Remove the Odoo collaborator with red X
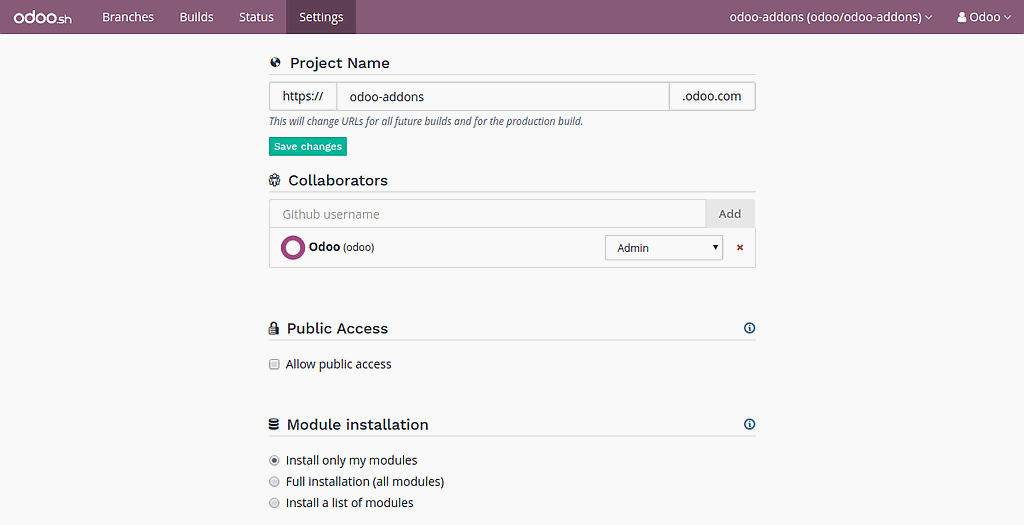The width and height of the screenshot is (1024, 525). 740,248
